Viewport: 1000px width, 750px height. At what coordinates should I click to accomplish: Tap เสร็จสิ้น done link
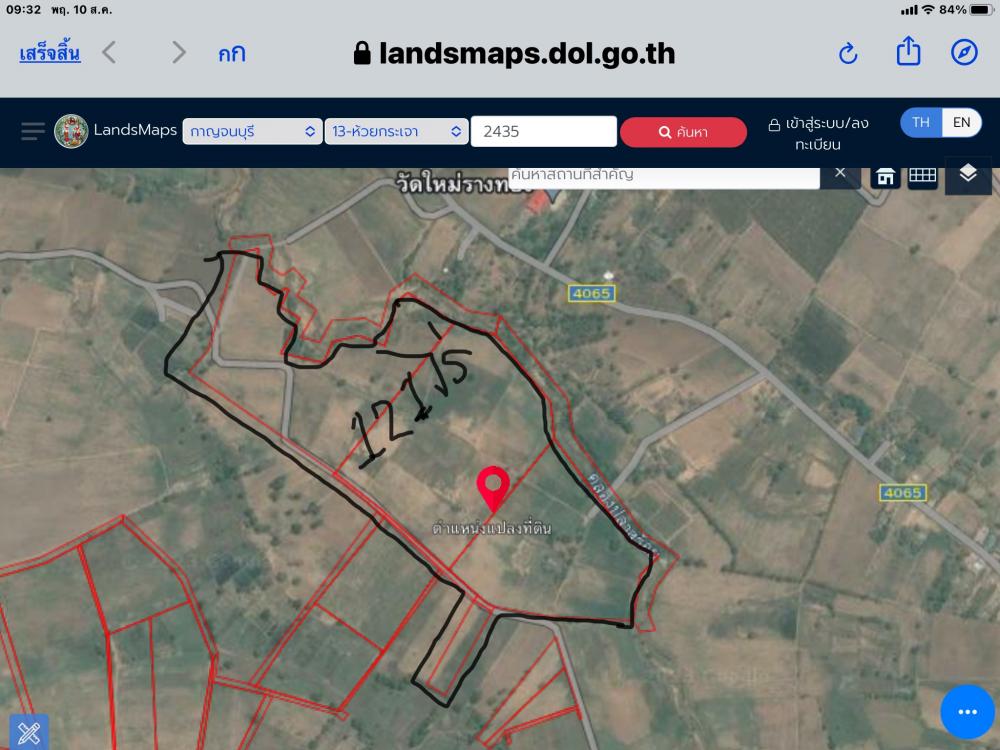pos(50,54)
